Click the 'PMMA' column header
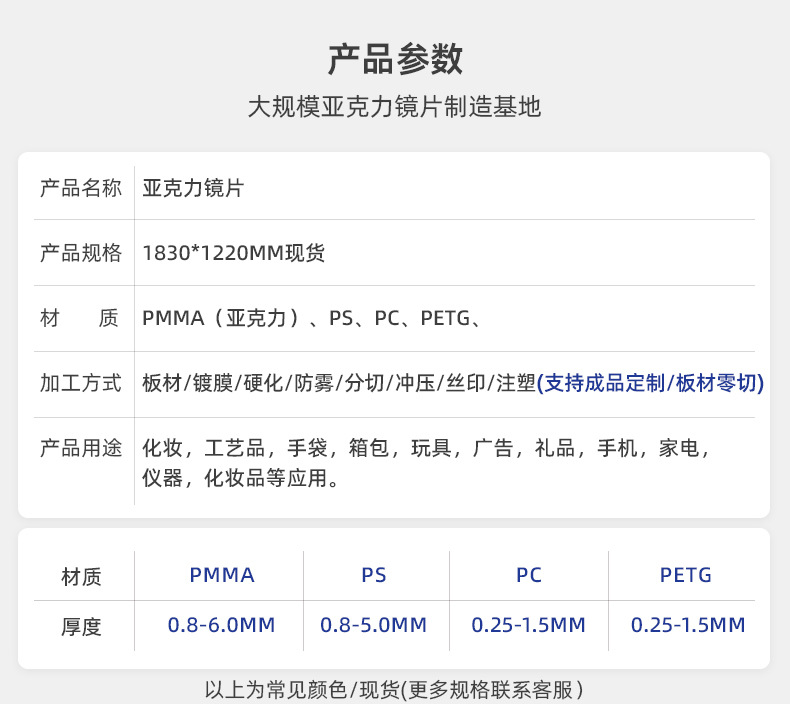The height and width of the screenshot is (704, 790). pos(222,575)
